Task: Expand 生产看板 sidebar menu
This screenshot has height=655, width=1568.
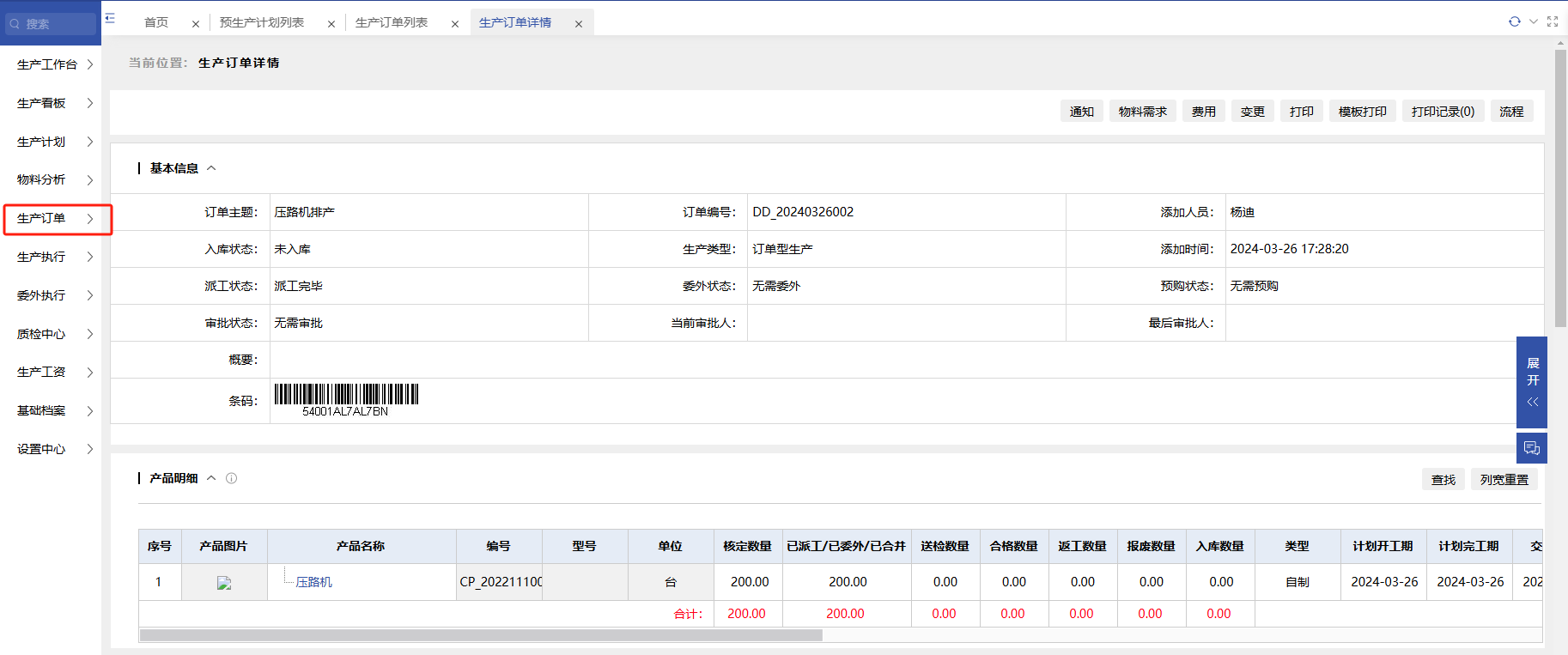Action: tap(51, 103)
